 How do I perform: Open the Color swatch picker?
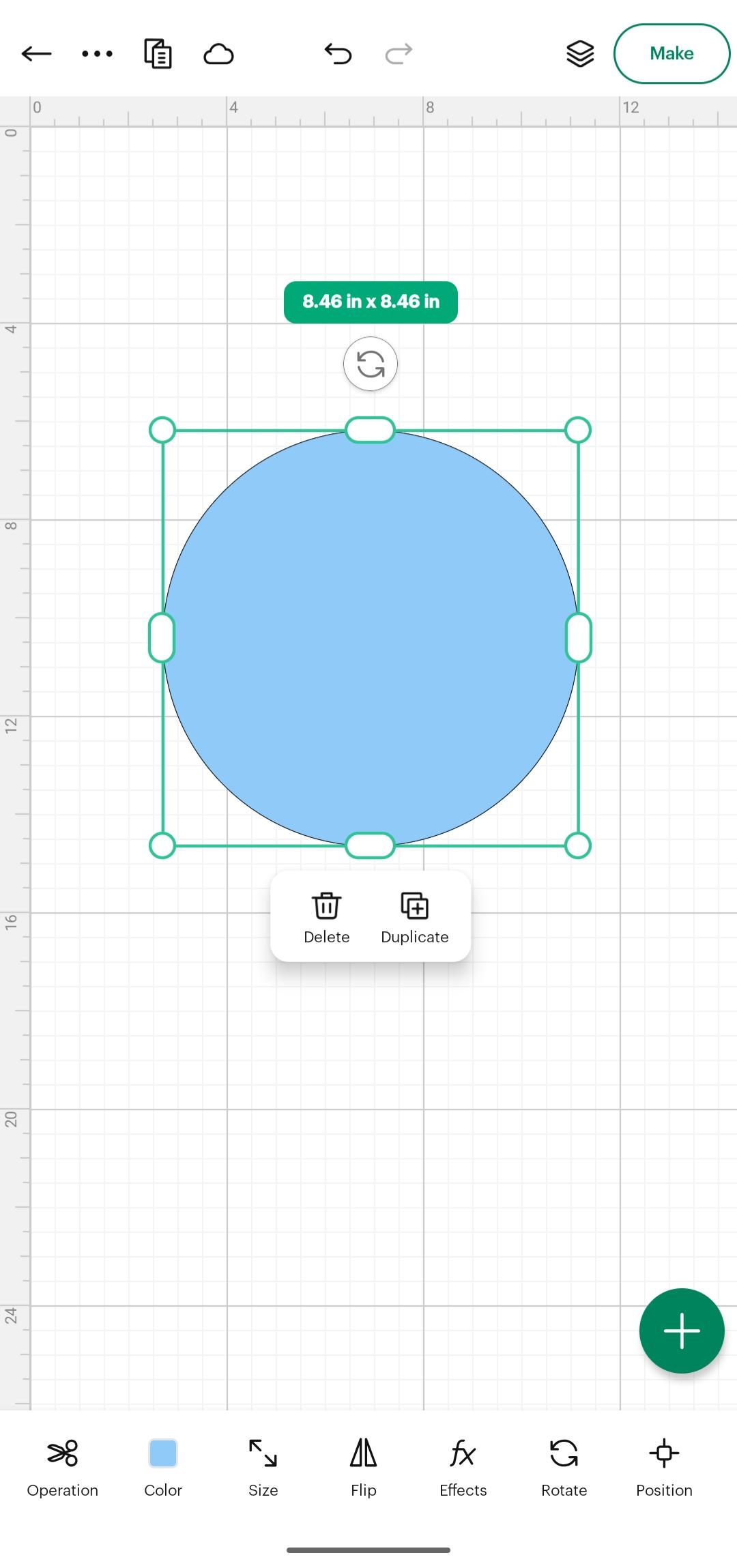(163, 1468)
